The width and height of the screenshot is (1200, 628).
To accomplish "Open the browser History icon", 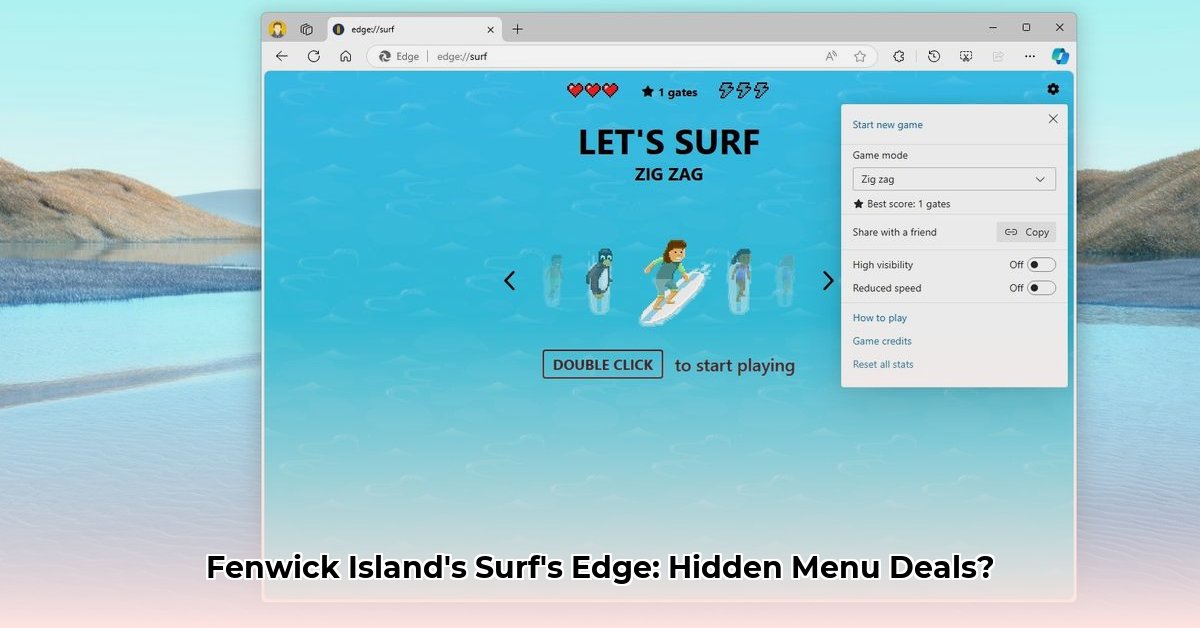I will click(x=933, y=56).
